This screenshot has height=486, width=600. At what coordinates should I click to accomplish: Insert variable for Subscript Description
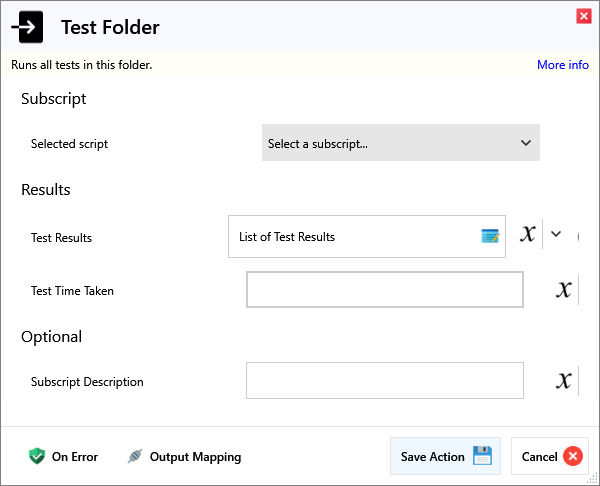[x=564, y=381]
